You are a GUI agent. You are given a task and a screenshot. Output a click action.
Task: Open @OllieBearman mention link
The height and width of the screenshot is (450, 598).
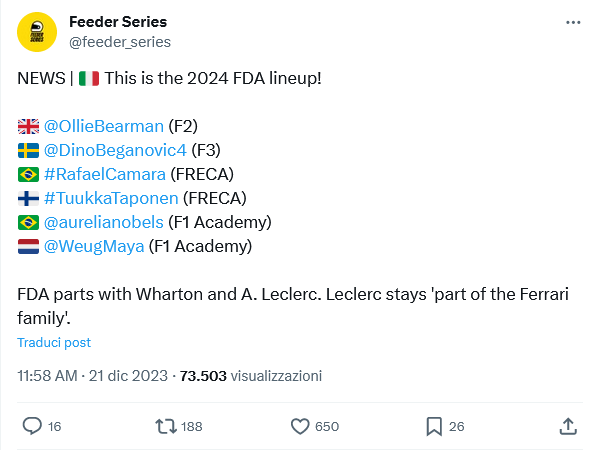(x=104, y=126)
